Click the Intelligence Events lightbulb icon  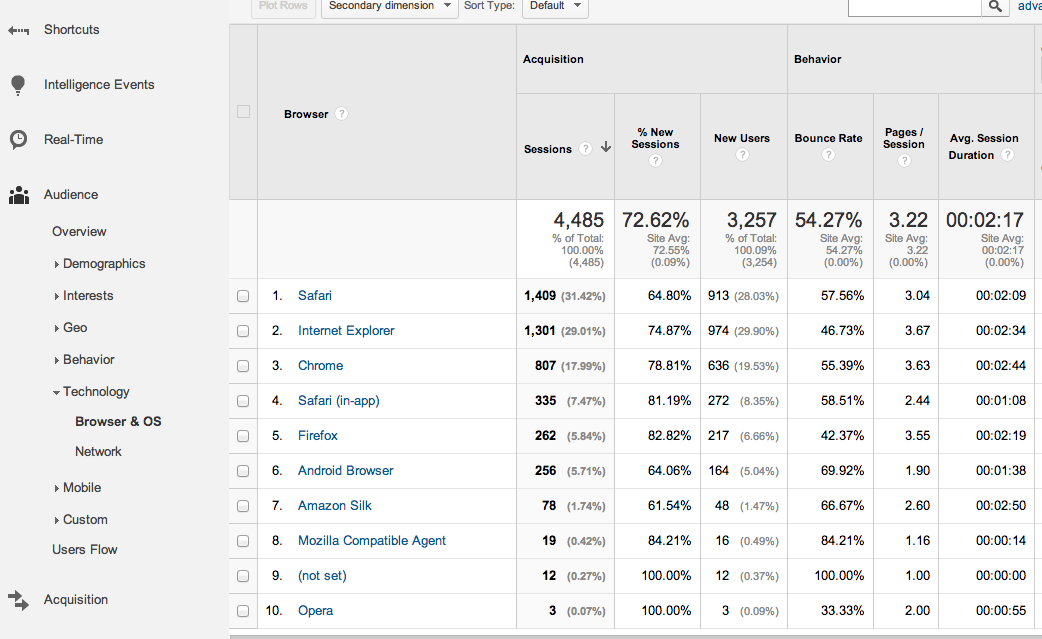point(18,85)
